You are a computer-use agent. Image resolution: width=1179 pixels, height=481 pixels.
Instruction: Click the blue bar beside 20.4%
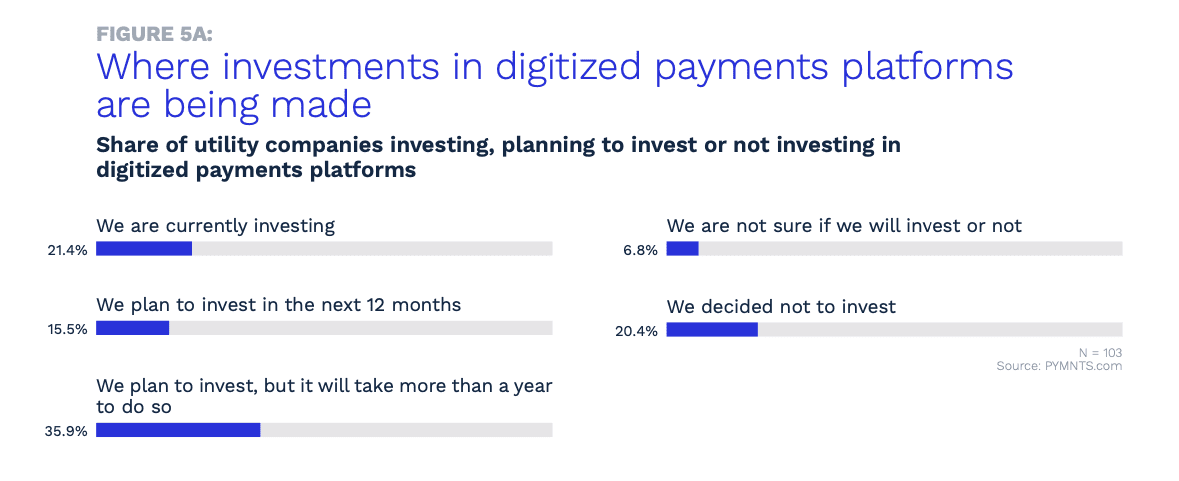click(712, 329)
